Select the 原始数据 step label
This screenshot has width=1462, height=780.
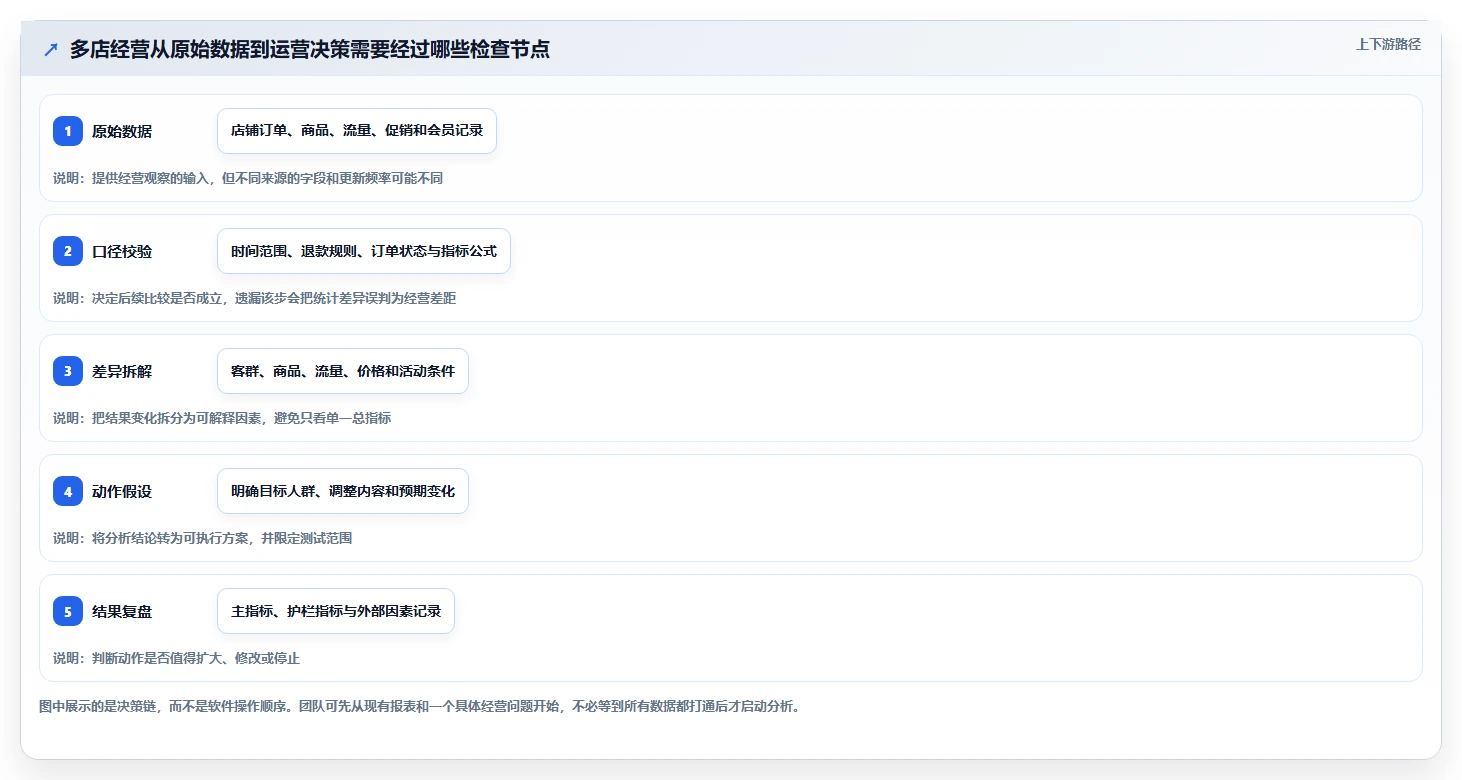tap(122, 131)
